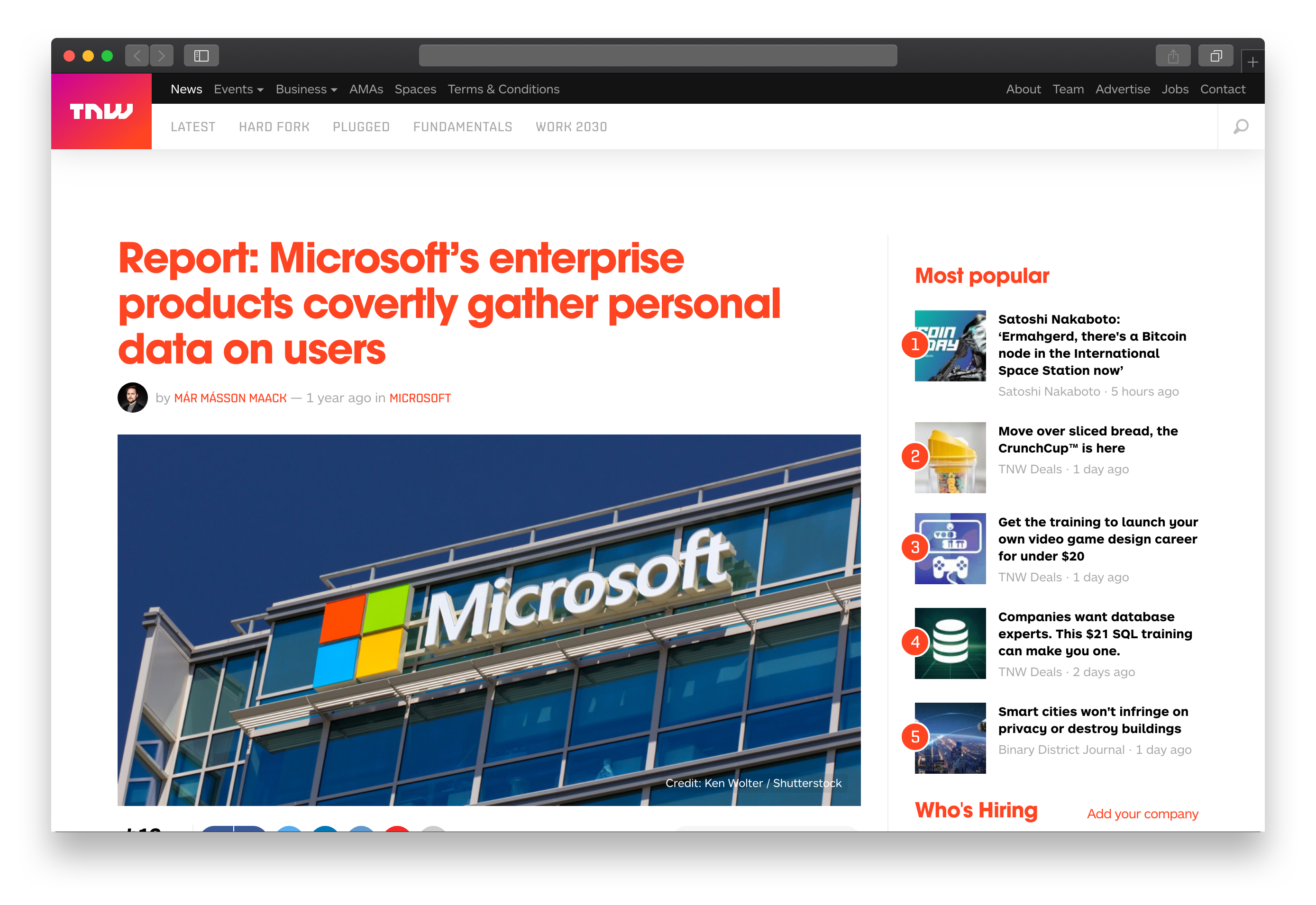Open the Advertise link
The width and height of the screenshot is (1316, 905).
[1123, 89]
